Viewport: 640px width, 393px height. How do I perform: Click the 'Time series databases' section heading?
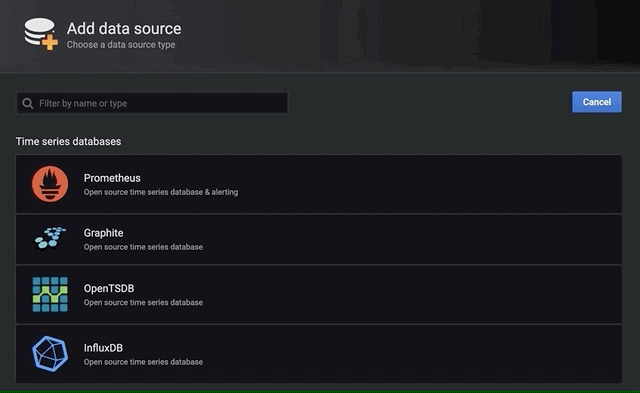click(69, 142)
